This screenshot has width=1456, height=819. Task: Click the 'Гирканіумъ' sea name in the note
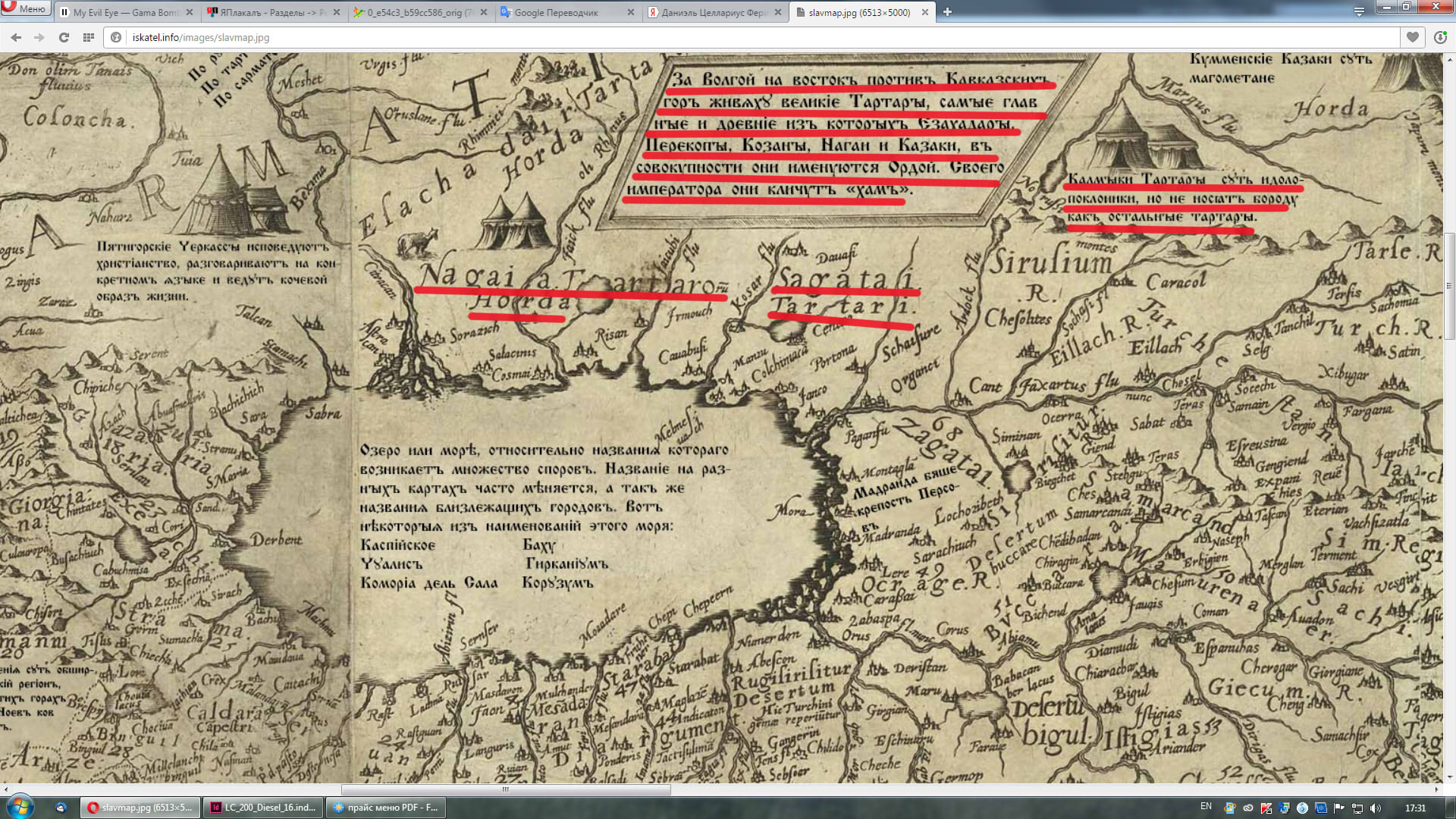[566, 564]
